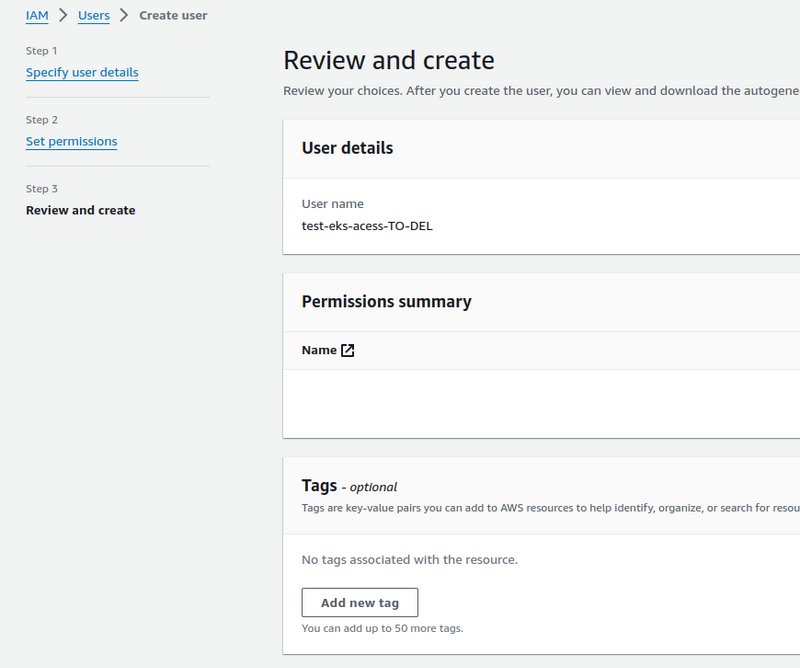Click the Create user breadcrumb text
The image size is (800, 668).
(173, 16)
